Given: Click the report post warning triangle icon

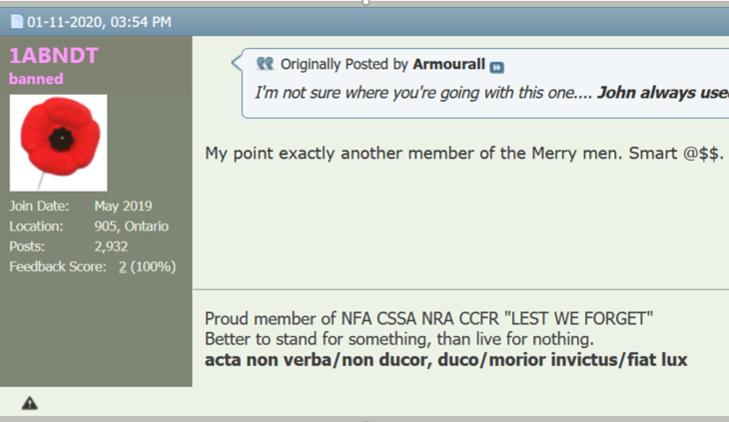Looking at the screenshot, I should 30,403.
